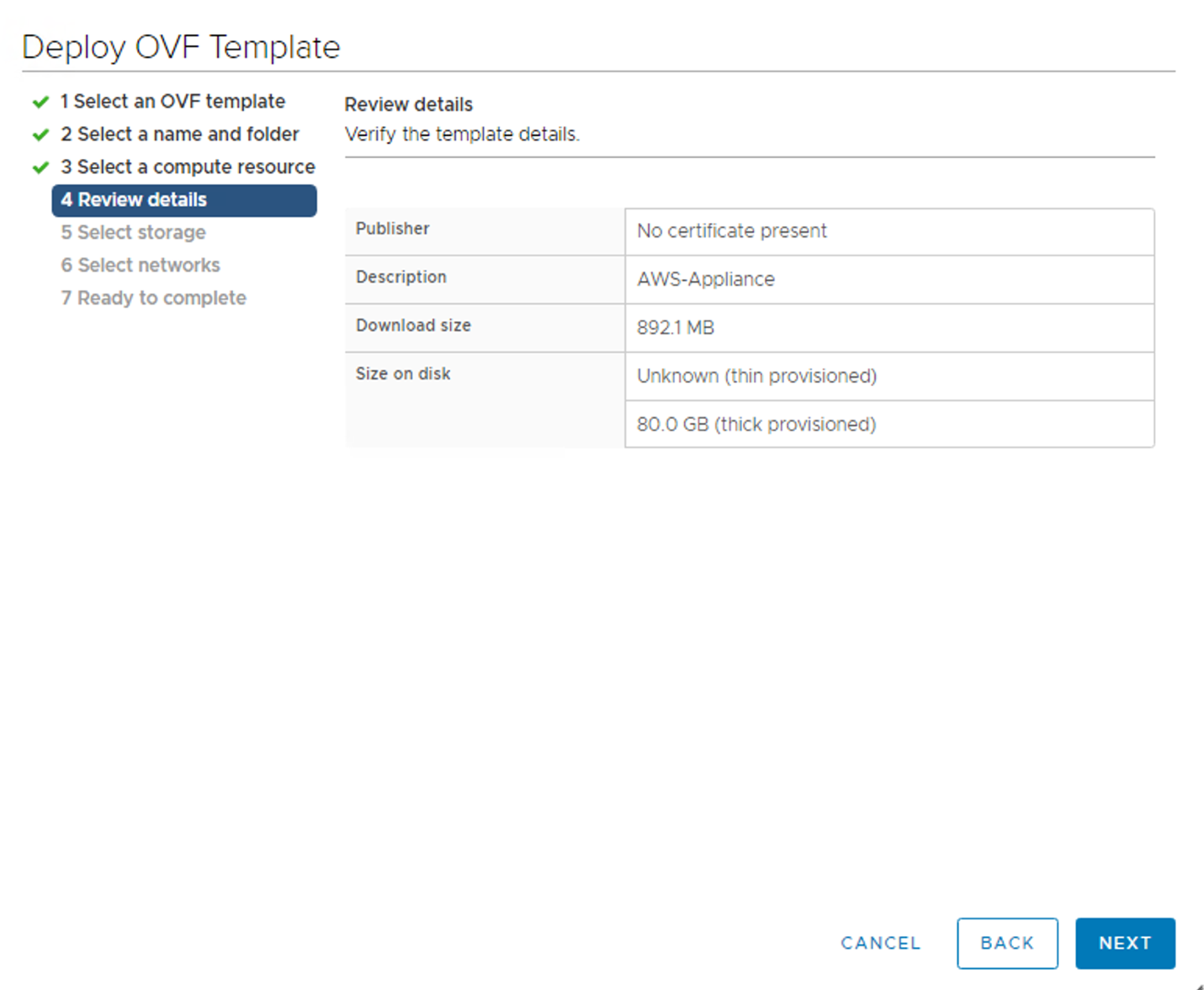
Task: Click the Deploy OVF Template title
Action: click(181, 47)
